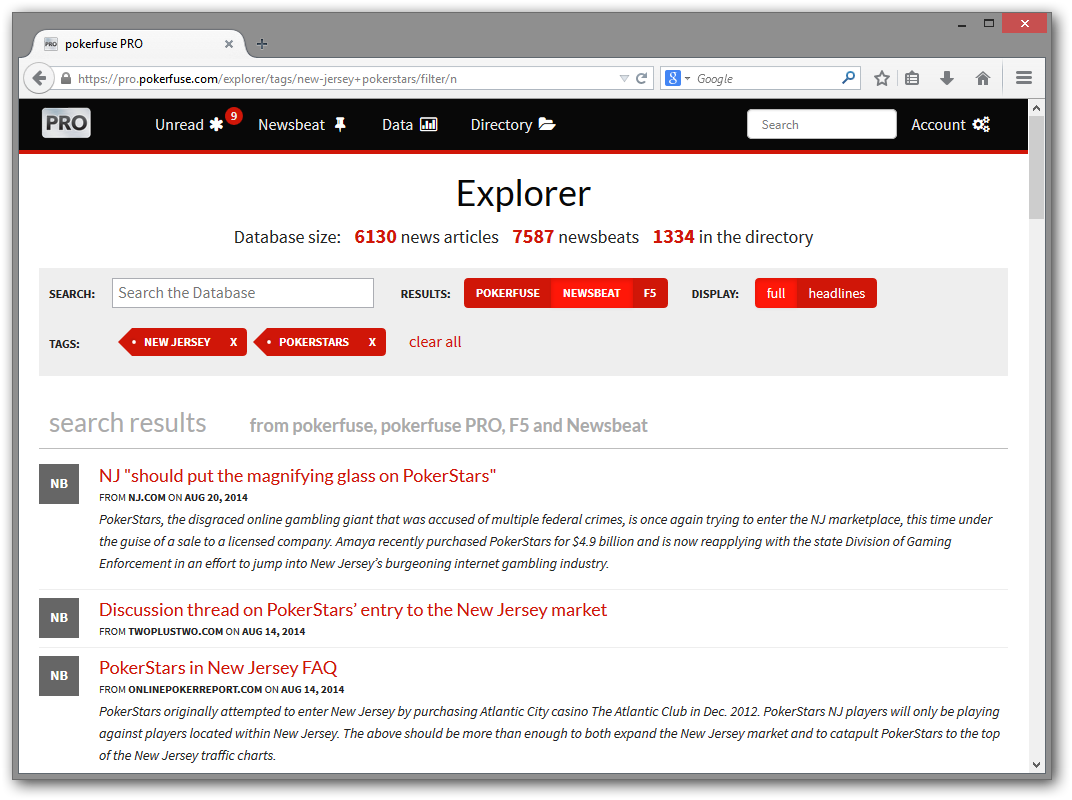Focus the Search the Database field
Image resolution: width=1072 pixels, height=800 pixels.
[x=243, y=293]
